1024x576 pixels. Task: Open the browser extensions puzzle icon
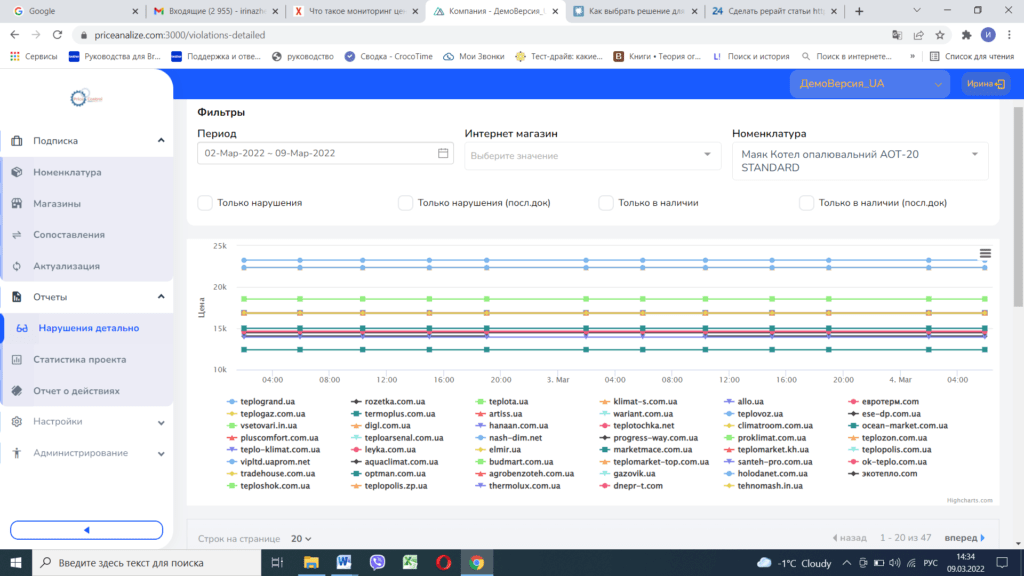(966, 35)
